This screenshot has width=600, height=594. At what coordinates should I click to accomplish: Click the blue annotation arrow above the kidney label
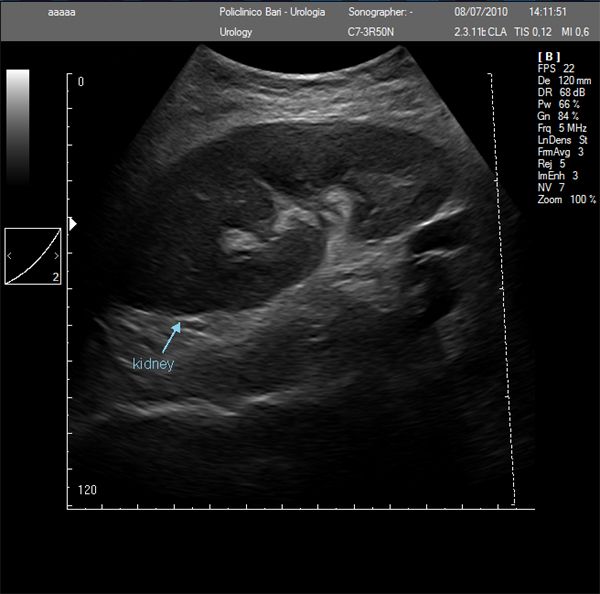(x=170, y=335)
